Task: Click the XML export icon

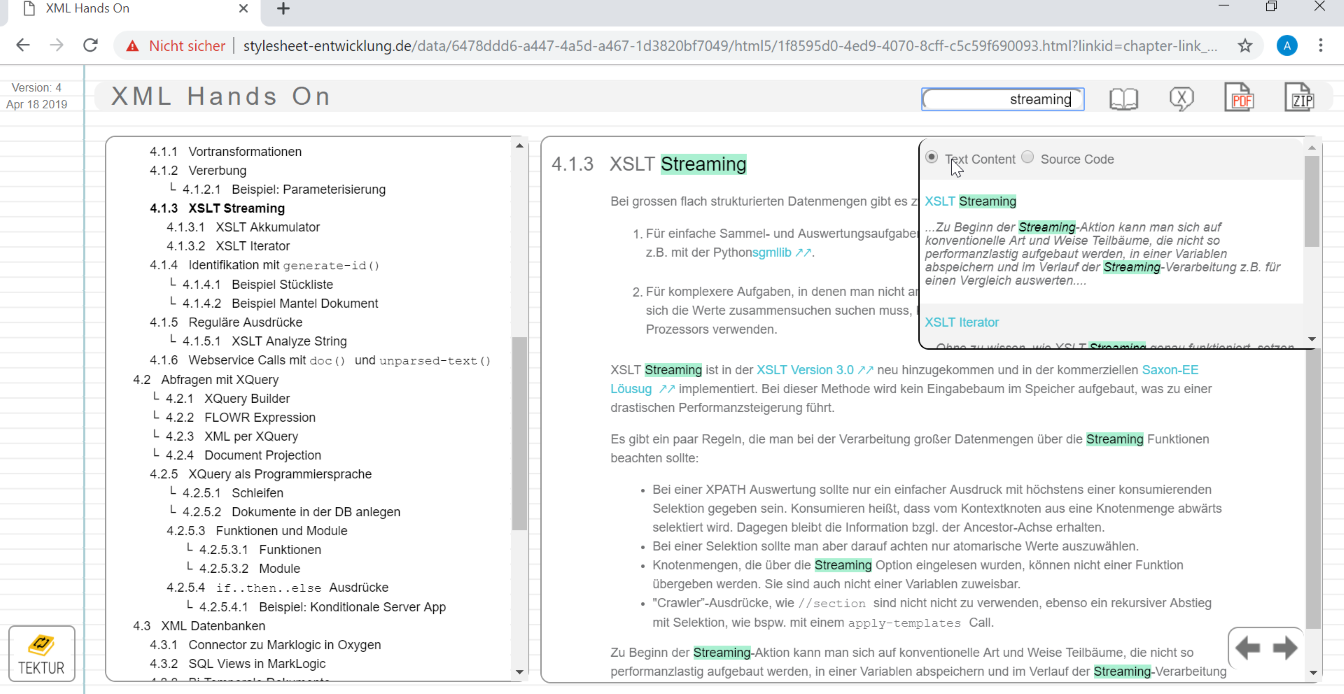Action: pyautogui.click(x=1182, y=98)
